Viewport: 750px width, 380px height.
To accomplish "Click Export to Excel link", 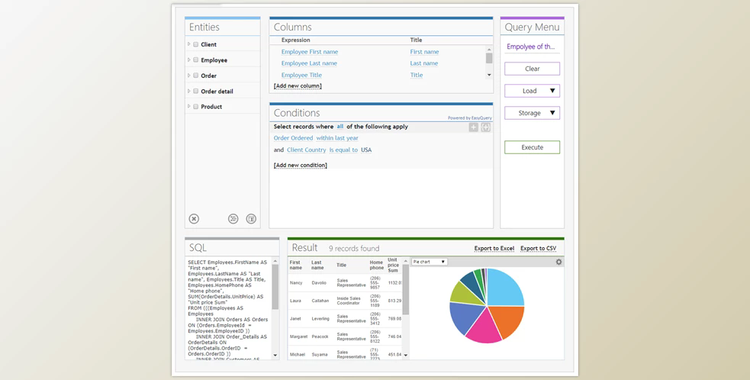I will point(494,248).
